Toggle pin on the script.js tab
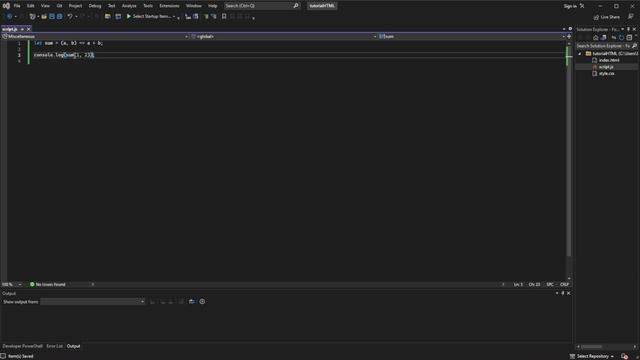640x360 pixels. (x=22, y=29)
